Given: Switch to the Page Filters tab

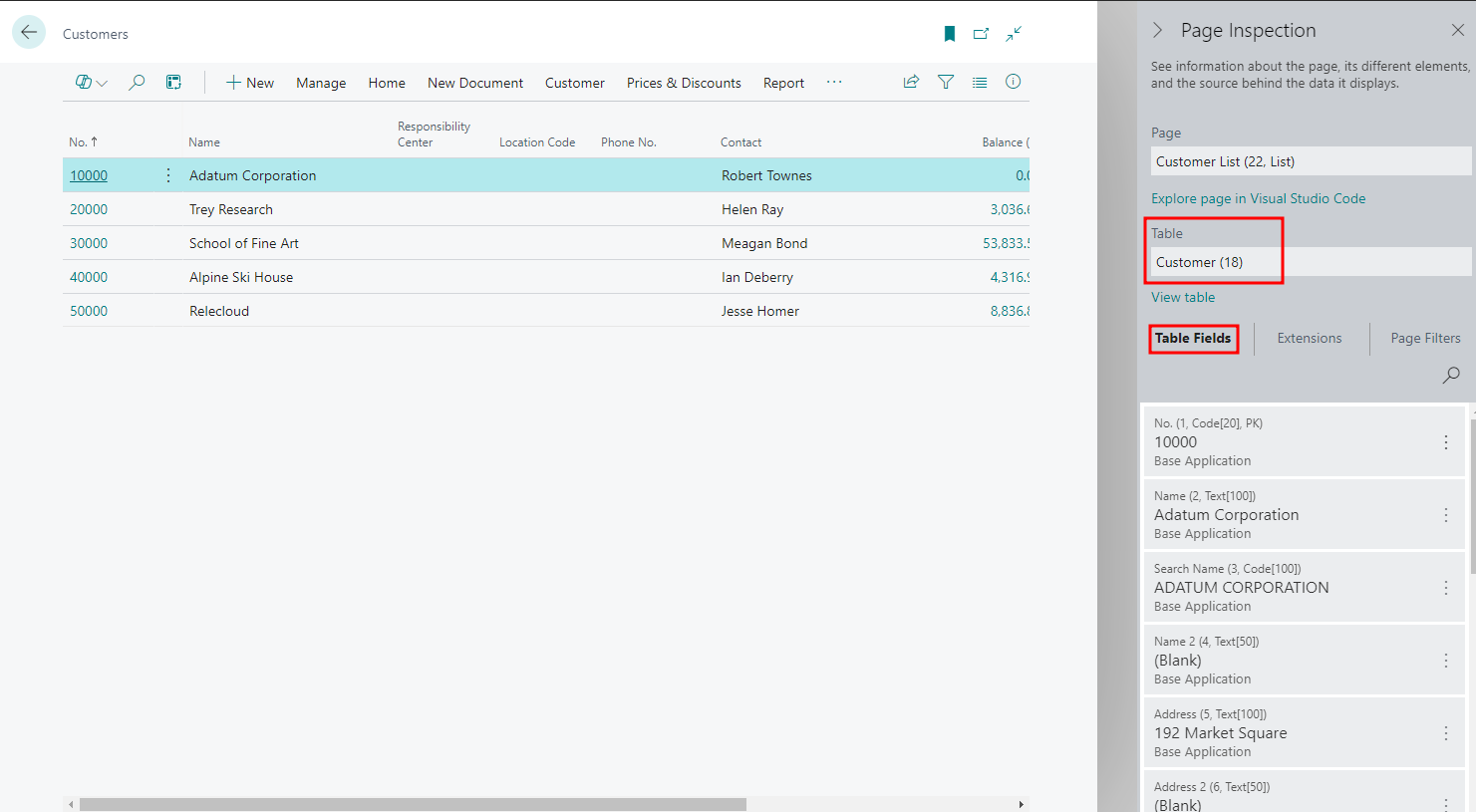Looking at the screenshot, I should pos(1425,339).
